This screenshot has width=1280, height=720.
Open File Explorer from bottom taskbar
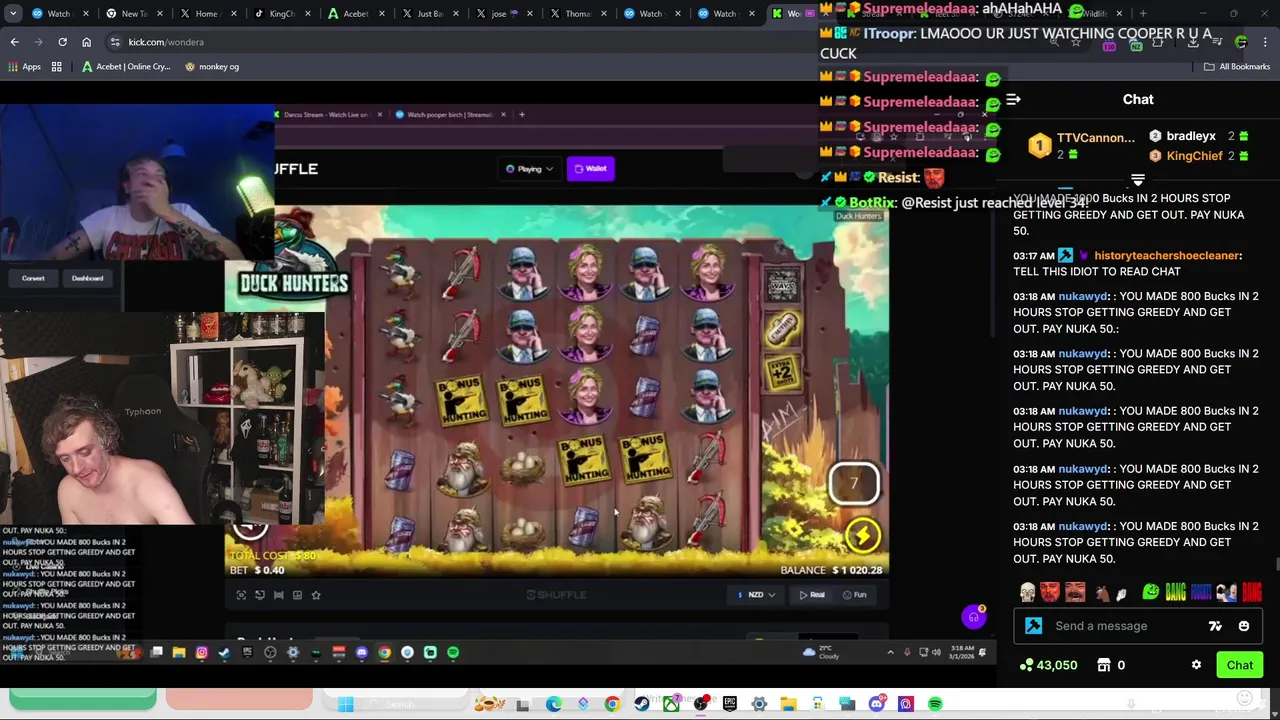pyautogui.click(x=788, y=704)
